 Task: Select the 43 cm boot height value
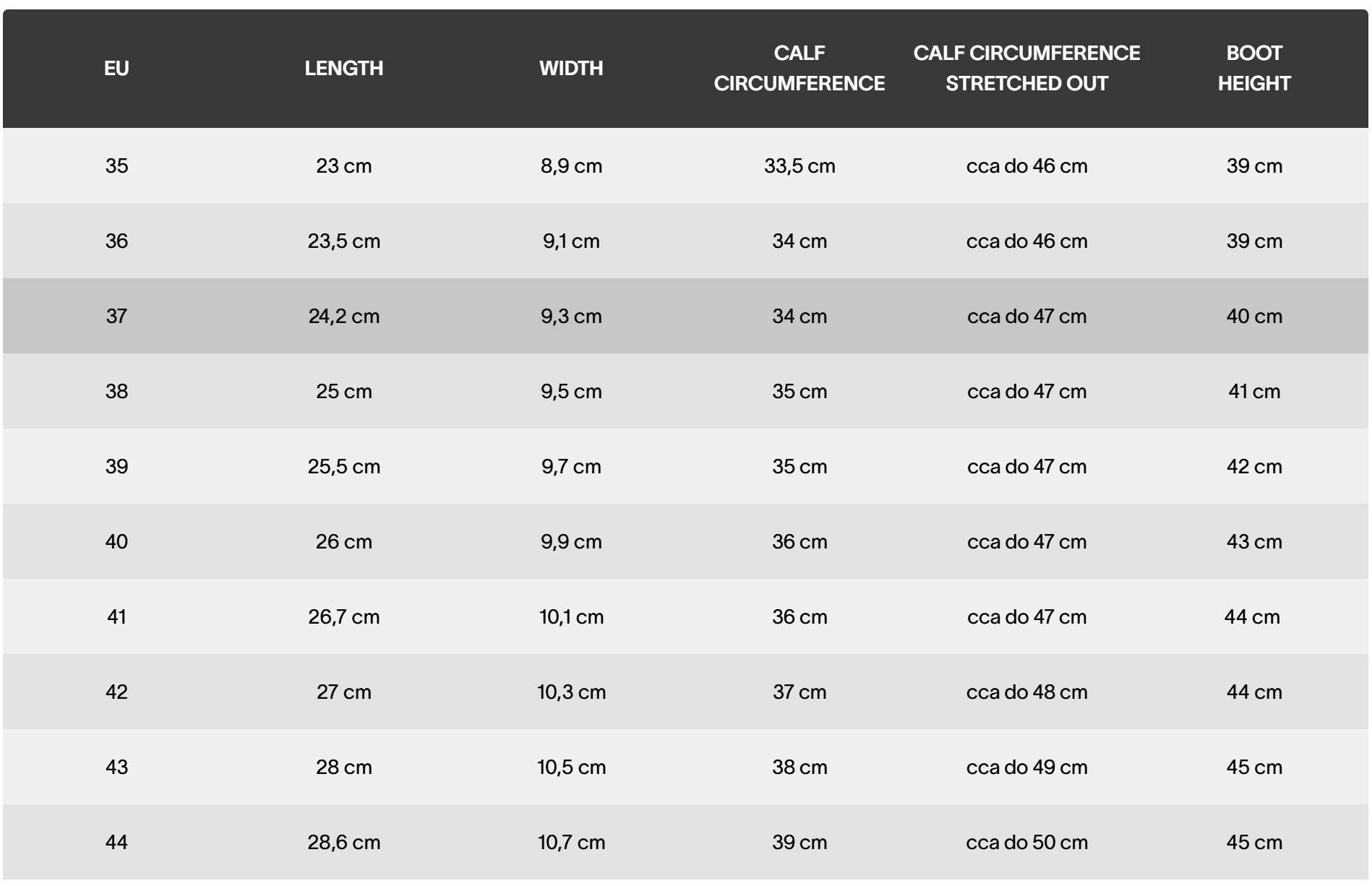tap(1253, 542)
